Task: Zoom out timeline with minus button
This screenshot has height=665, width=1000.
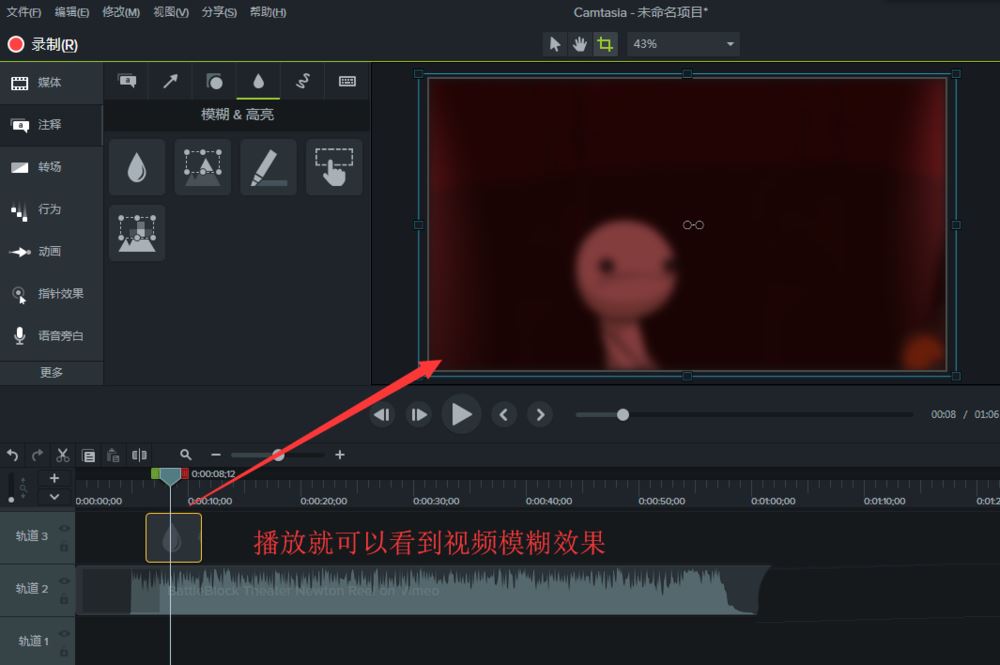Action: click(216, 455)
